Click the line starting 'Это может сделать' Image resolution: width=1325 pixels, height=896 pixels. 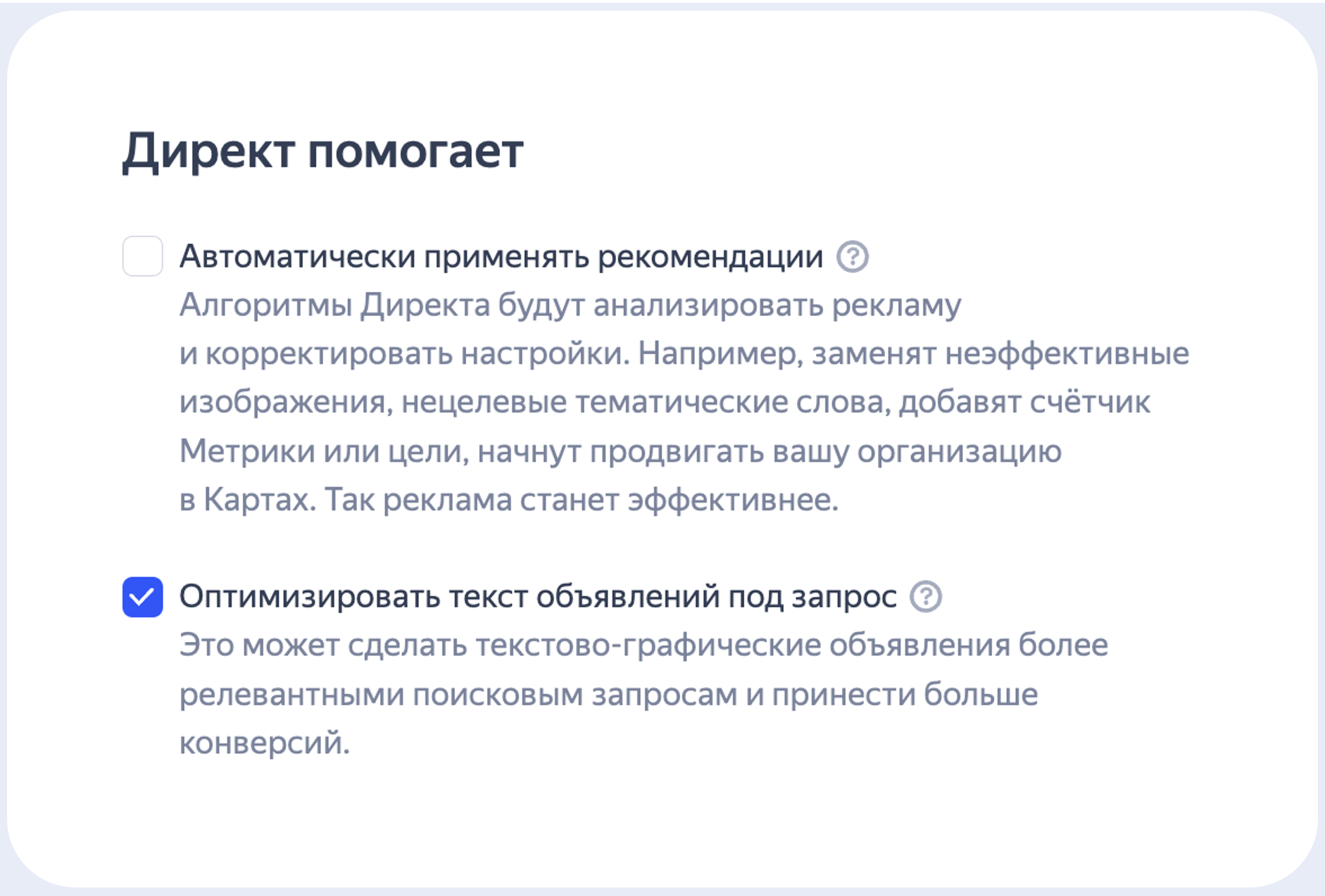[643, 645]
